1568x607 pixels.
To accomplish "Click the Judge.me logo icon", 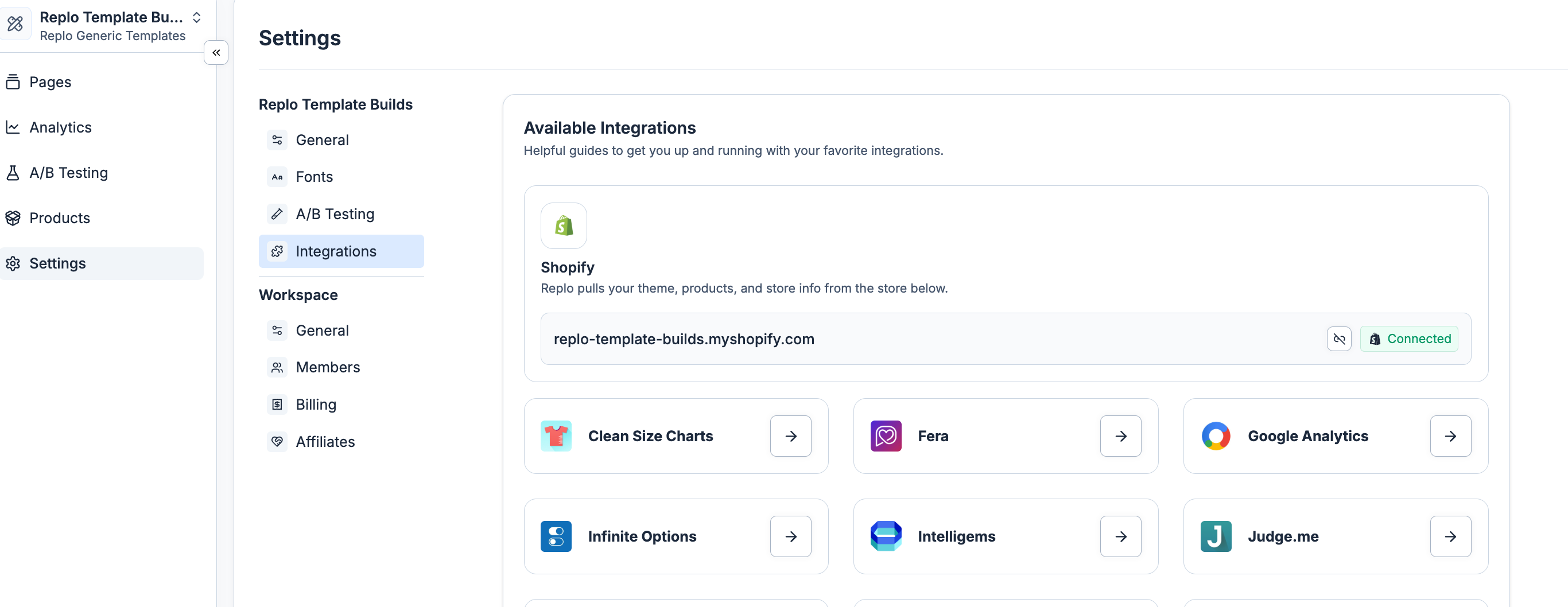I will click(x=1216, y=536).
